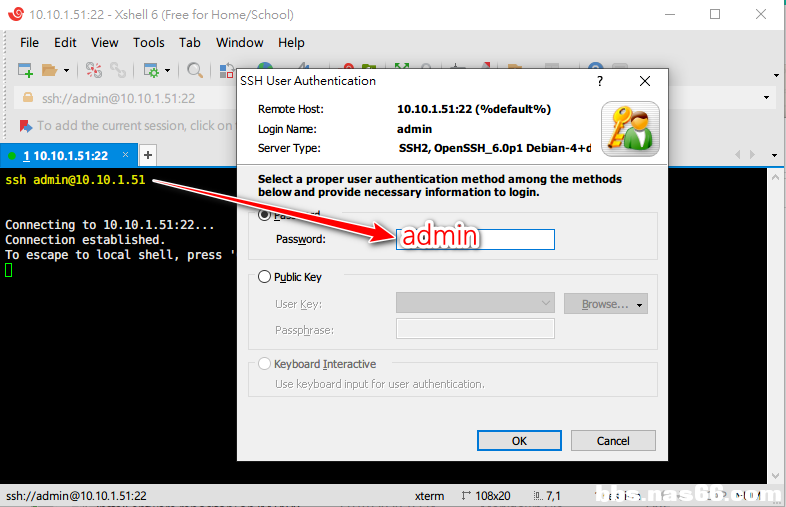Screen dimensions: 786x507
Task: Select the Keyboard Interactive radio button
Action: click(264, 364)
